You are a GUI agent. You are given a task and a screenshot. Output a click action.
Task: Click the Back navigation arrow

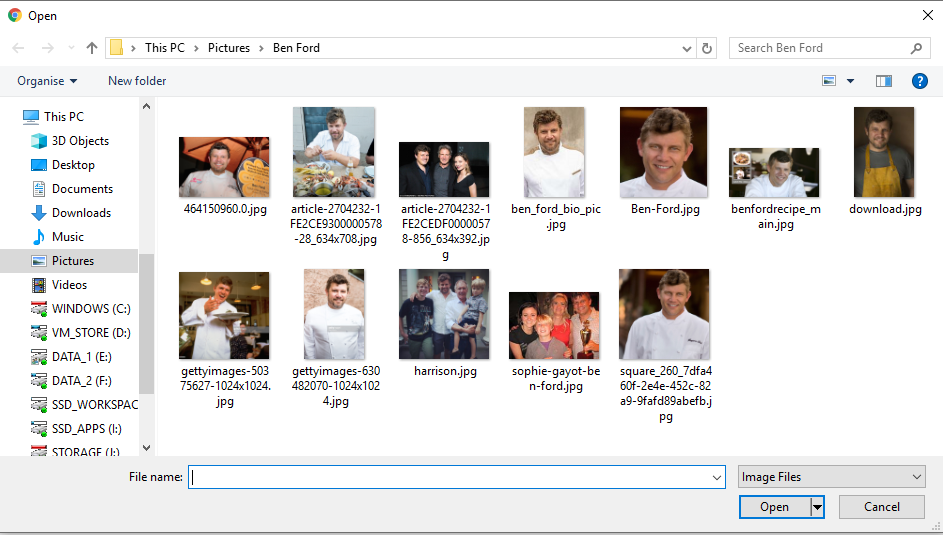pos(19,48)
